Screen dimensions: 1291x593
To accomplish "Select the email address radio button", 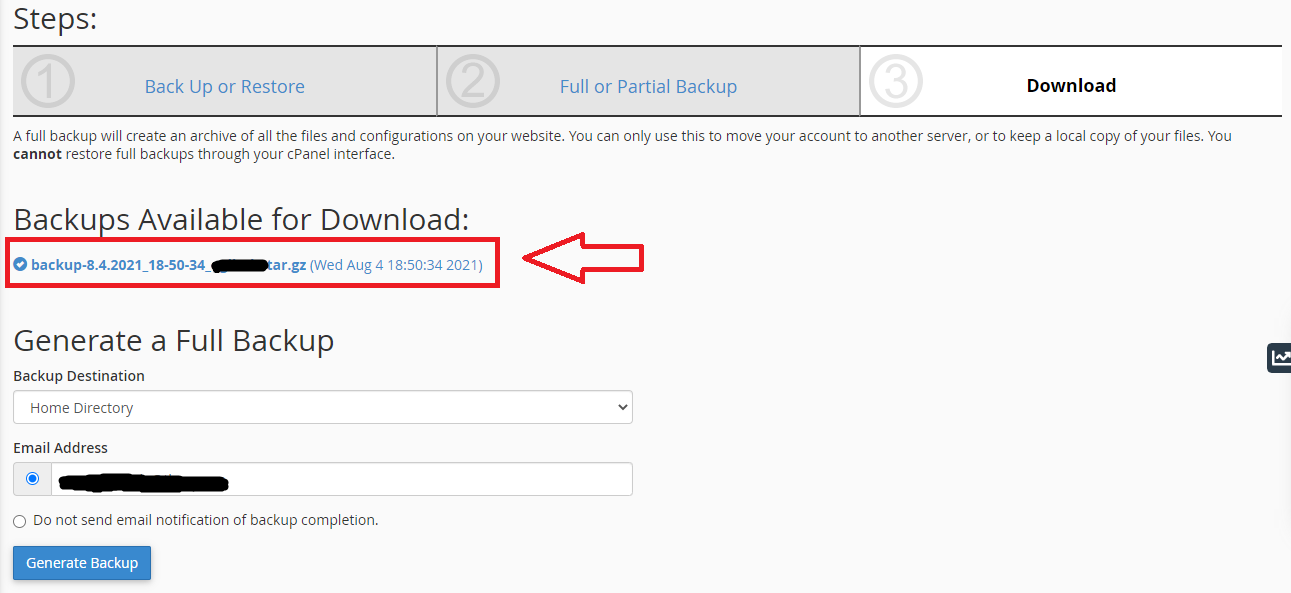I will tap(33, 479).
